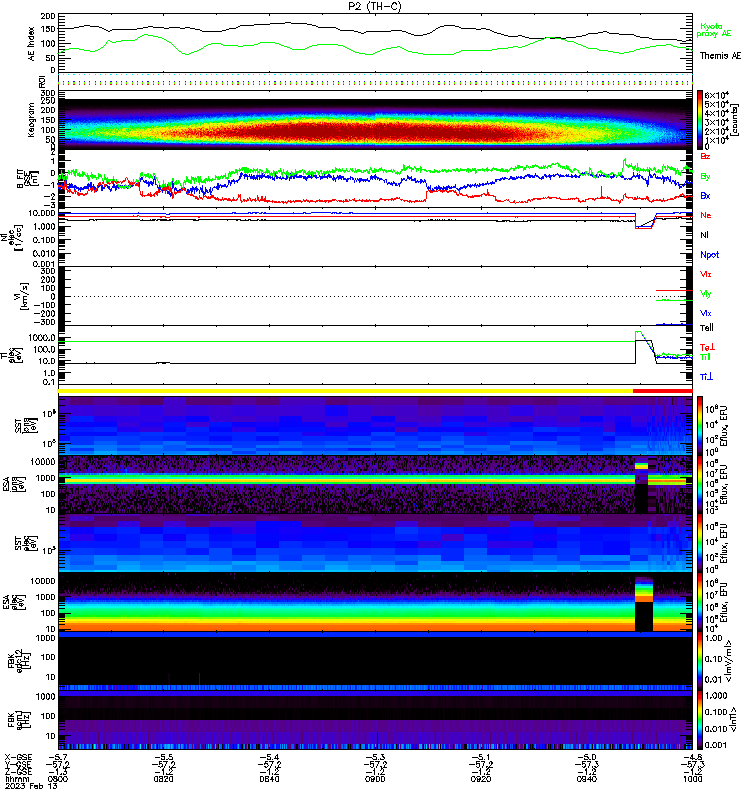Select the Ne density legend label
The image size is (750, 800).
tap(706, 215)
